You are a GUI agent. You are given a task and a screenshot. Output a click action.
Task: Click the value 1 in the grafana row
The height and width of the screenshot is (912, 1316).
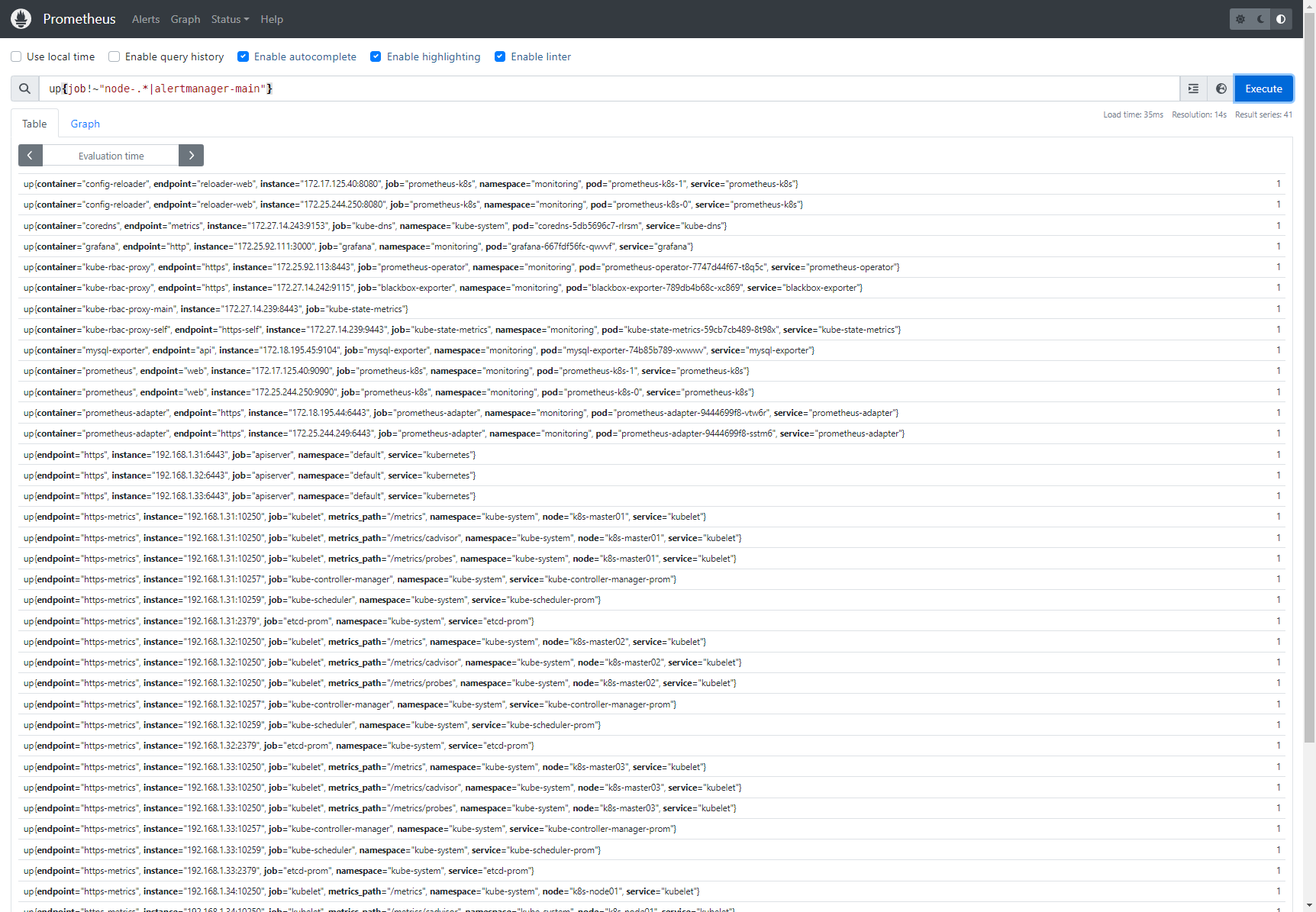coord(1279,247)
